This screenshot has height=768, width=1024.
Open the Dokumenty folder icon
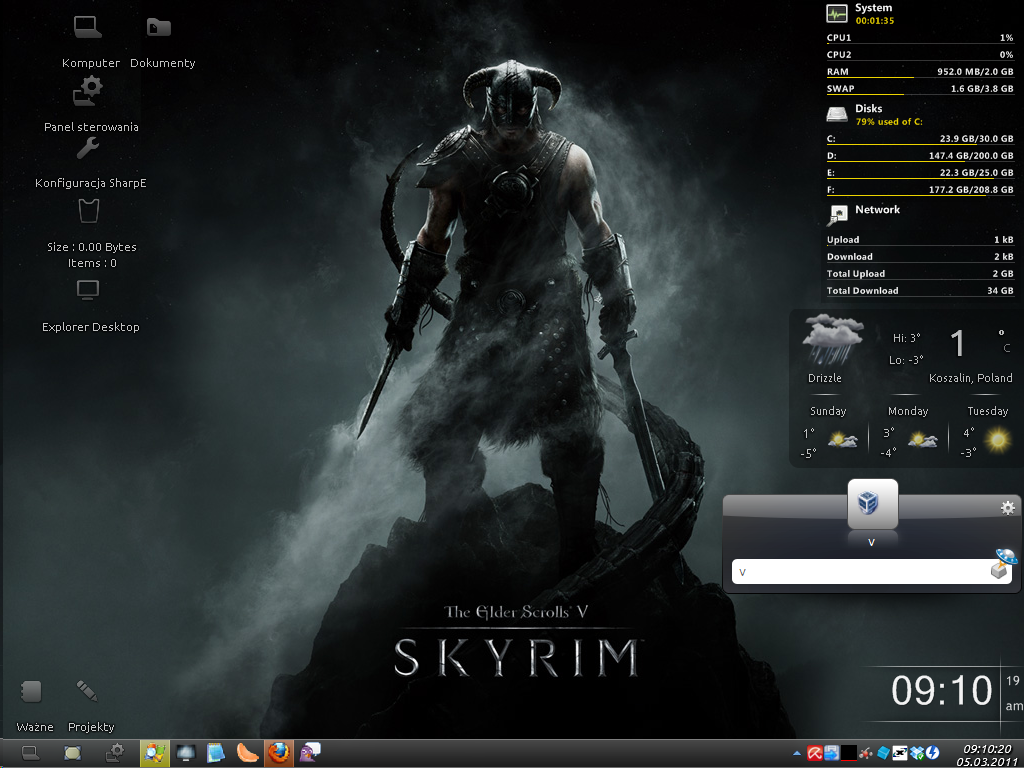coord(159,27)
